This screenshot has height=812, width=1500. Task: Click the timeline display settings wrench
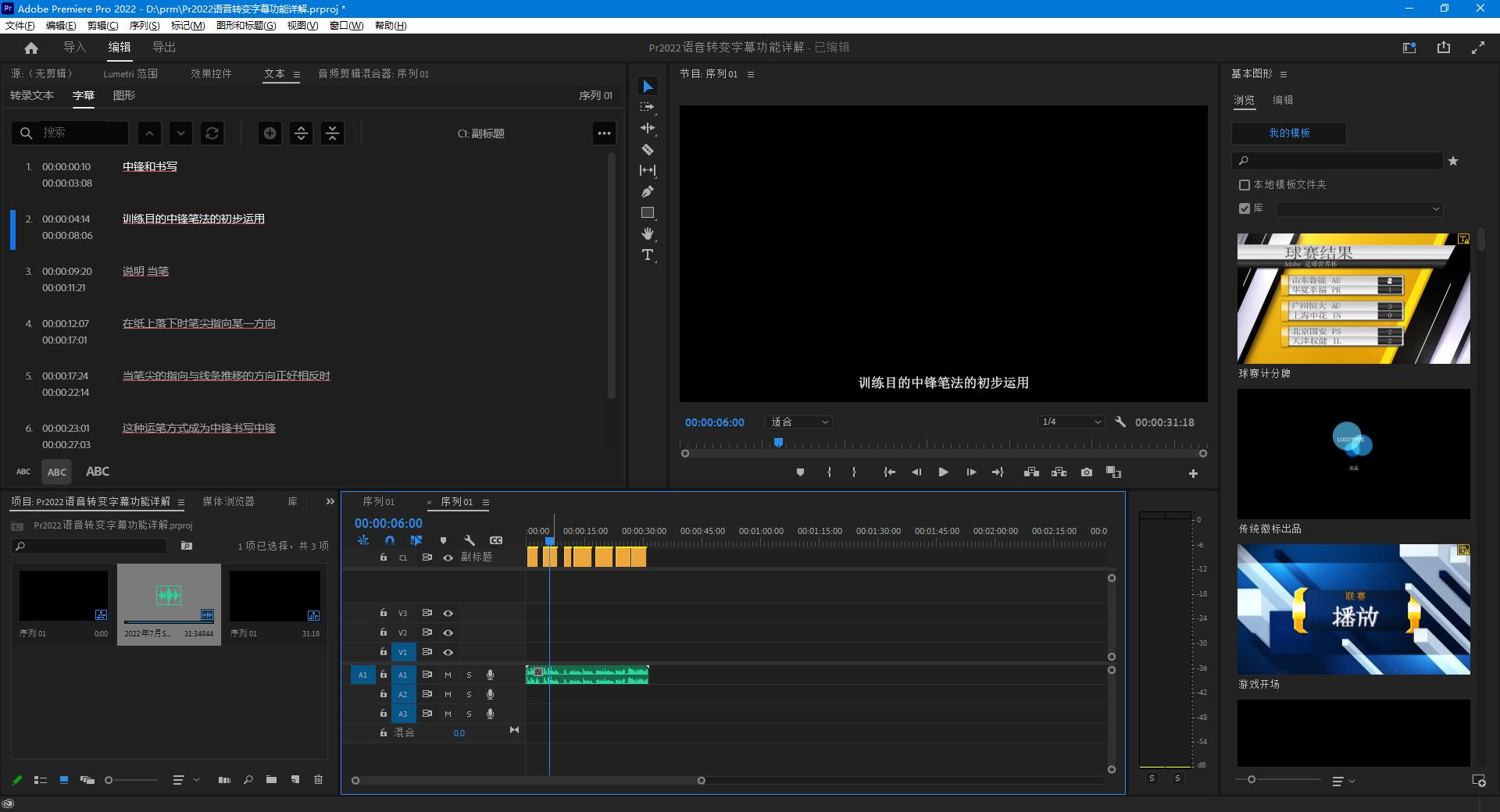click(469, 540)
